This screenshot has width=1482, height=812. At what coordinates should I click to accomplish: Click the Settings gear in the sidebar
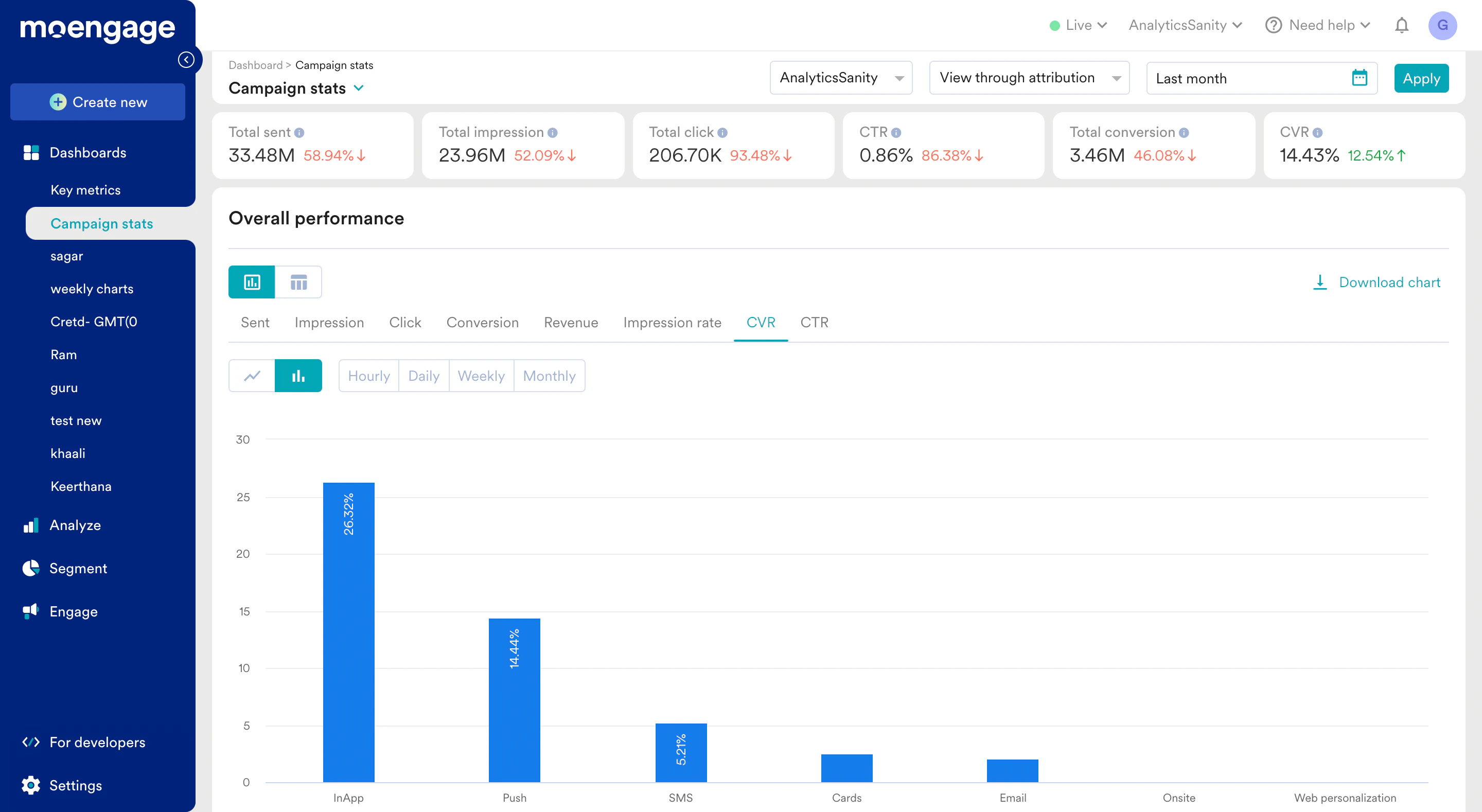click(x=31, y=785)
